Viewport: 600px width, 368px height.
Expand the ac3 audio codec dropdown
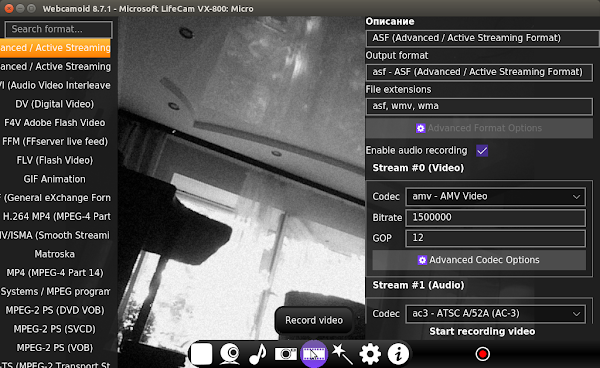pos(495,314)
